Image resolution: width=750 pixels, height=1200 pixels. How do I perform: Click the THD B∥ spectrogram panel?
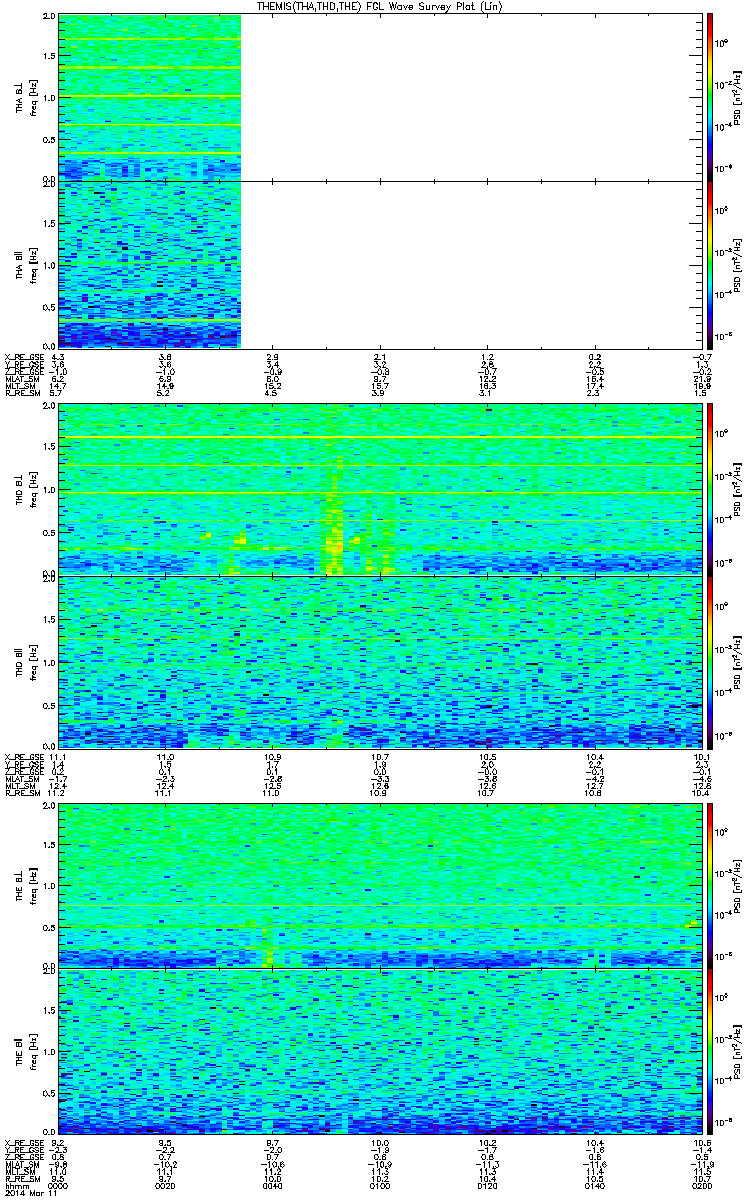click(380, 661)
